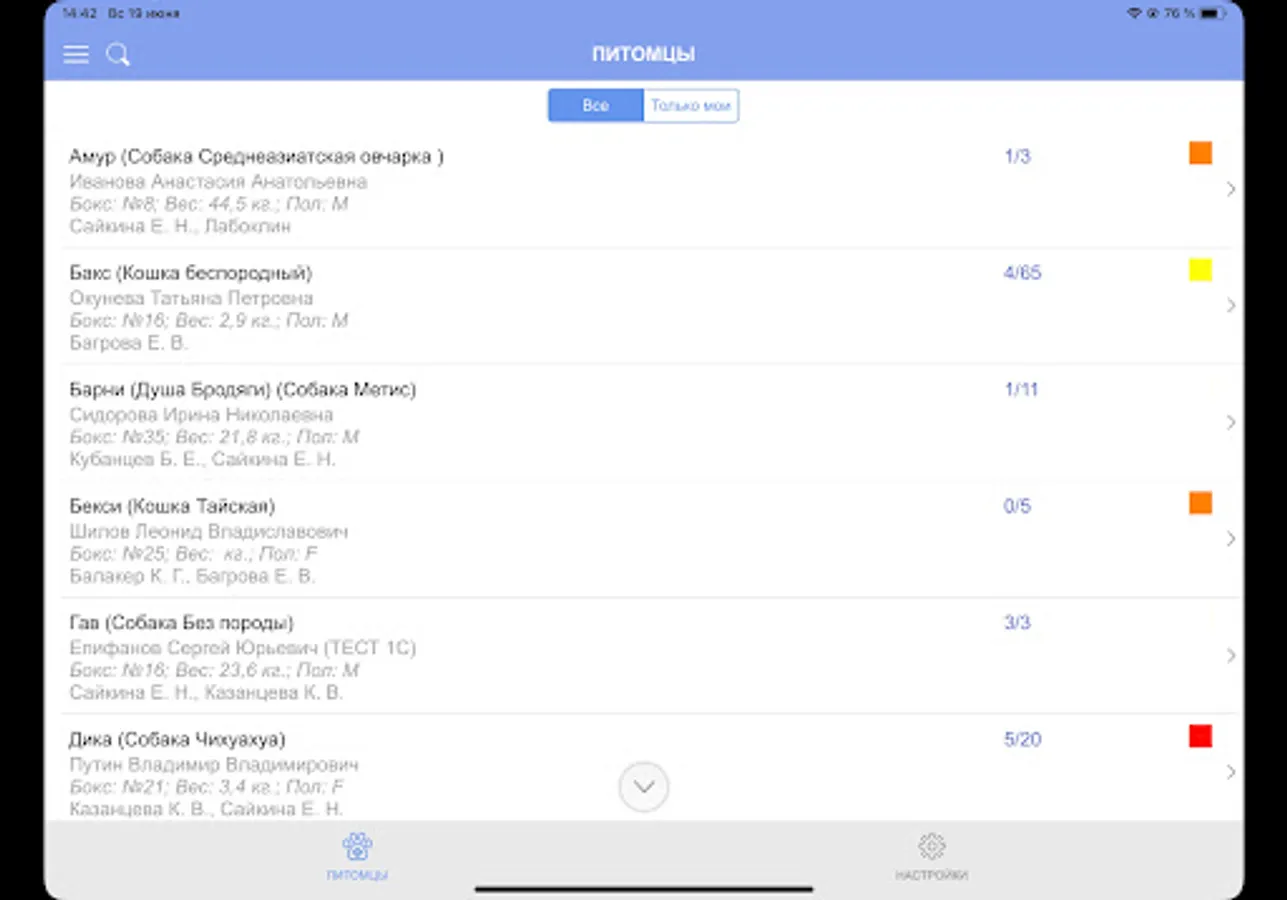
Task: Open the Гав row chevron
Action: 1231,656
